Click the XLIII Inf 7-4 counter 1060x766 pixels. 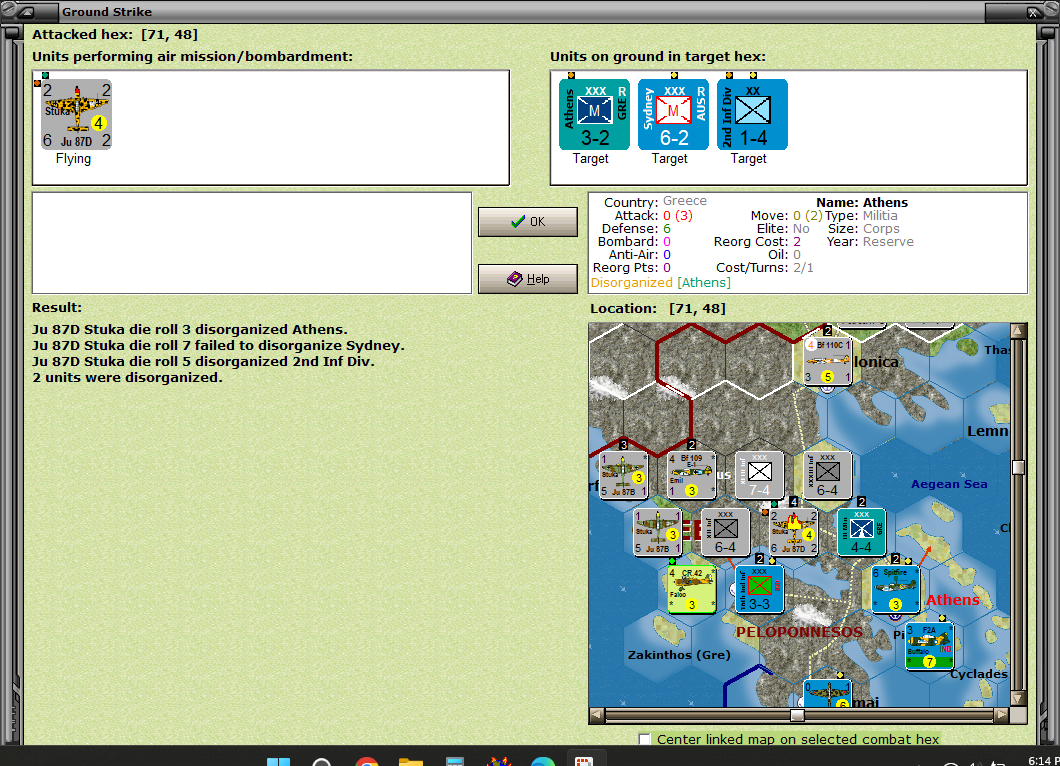759,474
